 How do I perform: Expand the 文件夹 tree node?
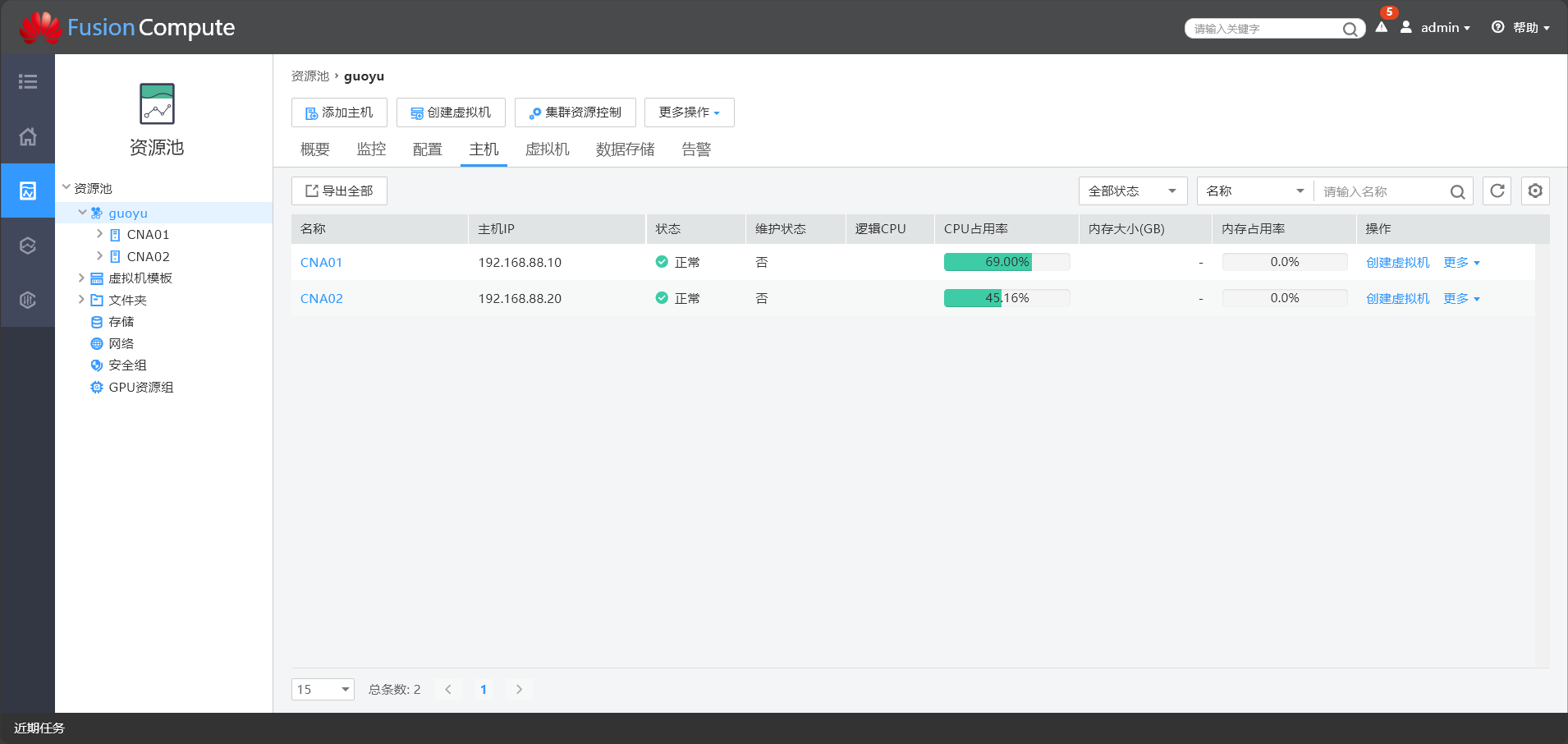(81, 299)
